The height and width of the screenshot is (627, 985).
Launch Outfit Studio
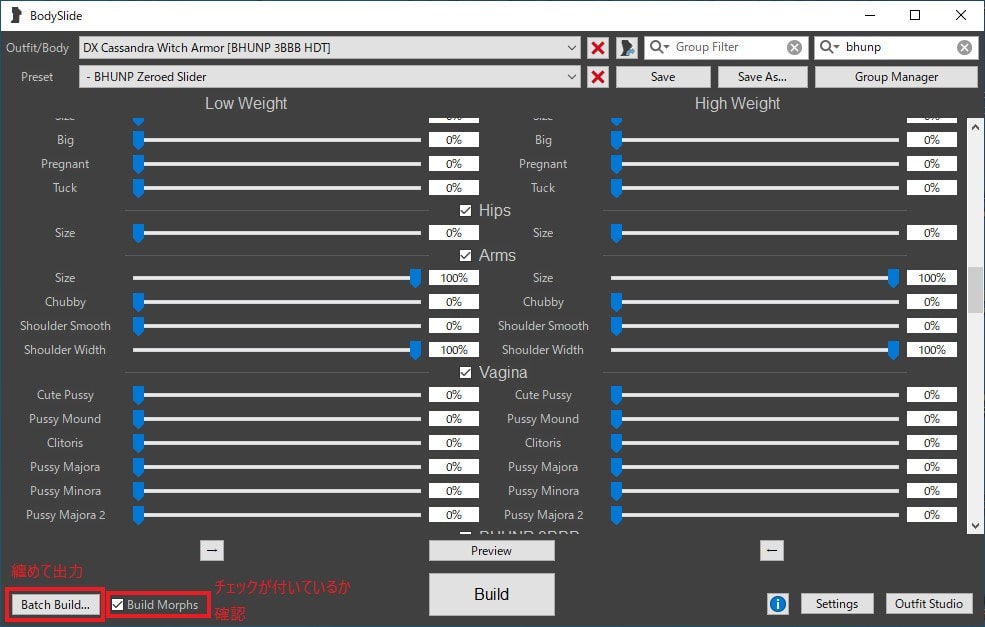[928, 604]
